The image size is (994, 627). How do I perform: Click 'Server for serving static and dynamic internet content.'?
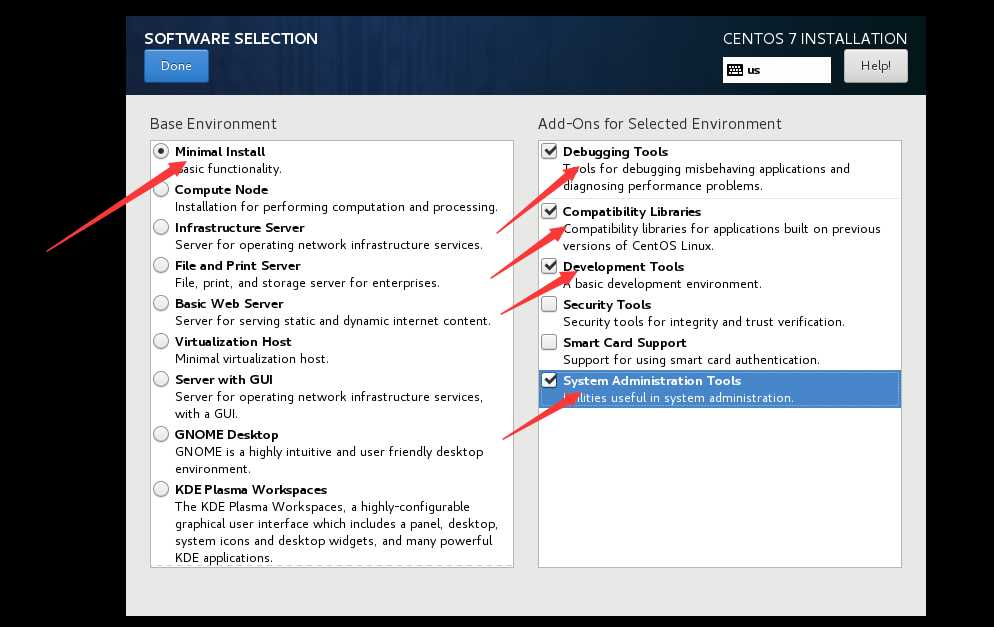pyautogui.click(x=333, y=321)
